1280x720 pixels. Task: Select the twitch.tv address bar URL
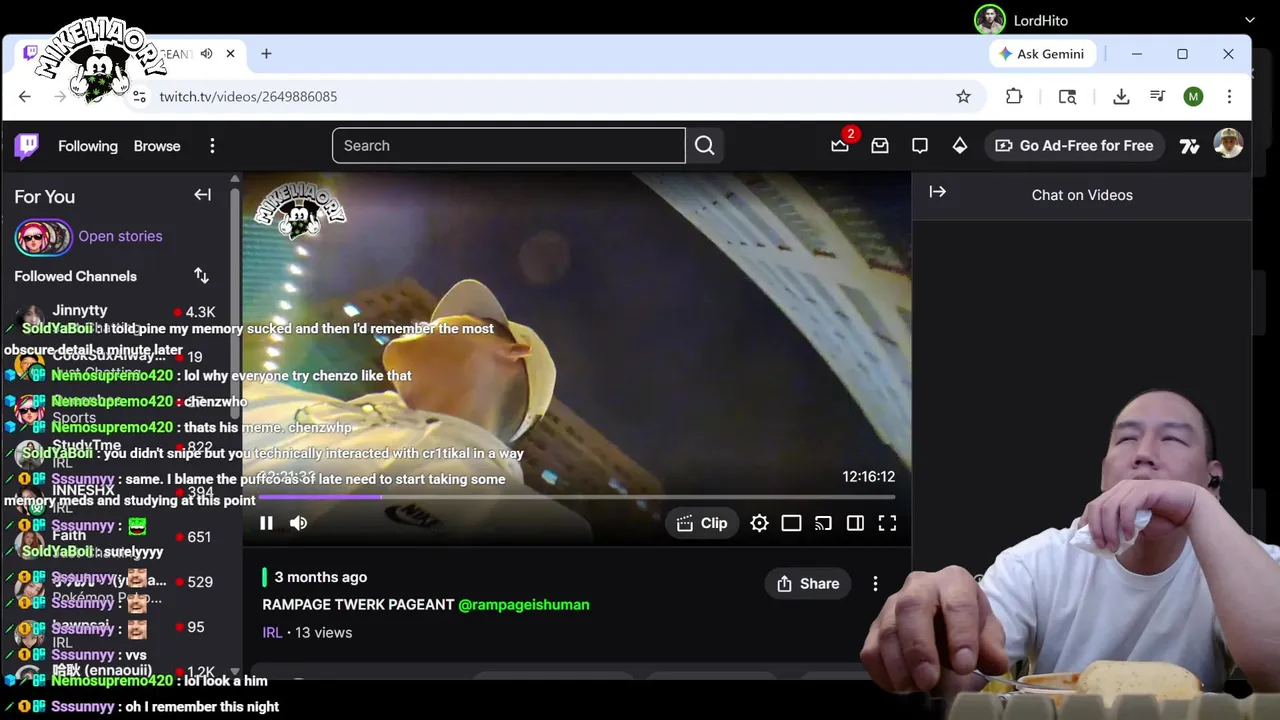tap(248, 97)
